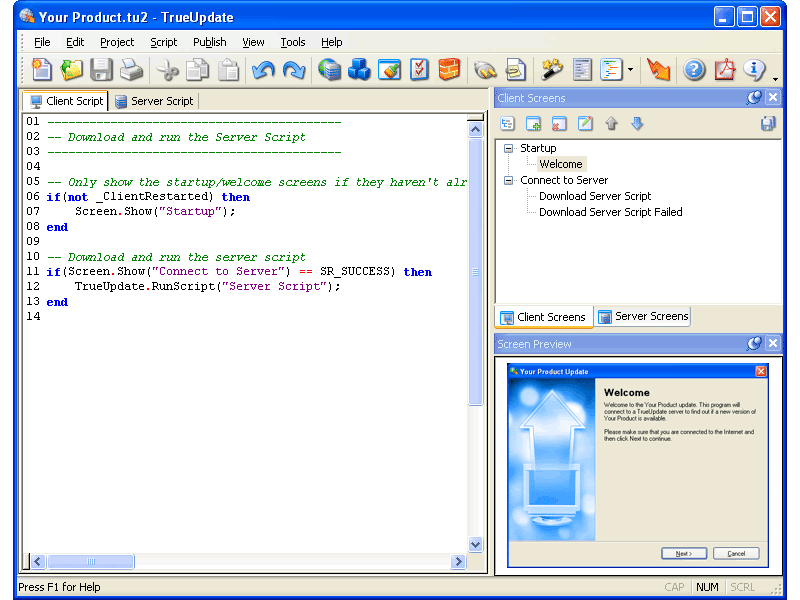This screenshot has height=600, width=800.
Task: Collapse the Startup tree node
Action: tap(508, 148)
